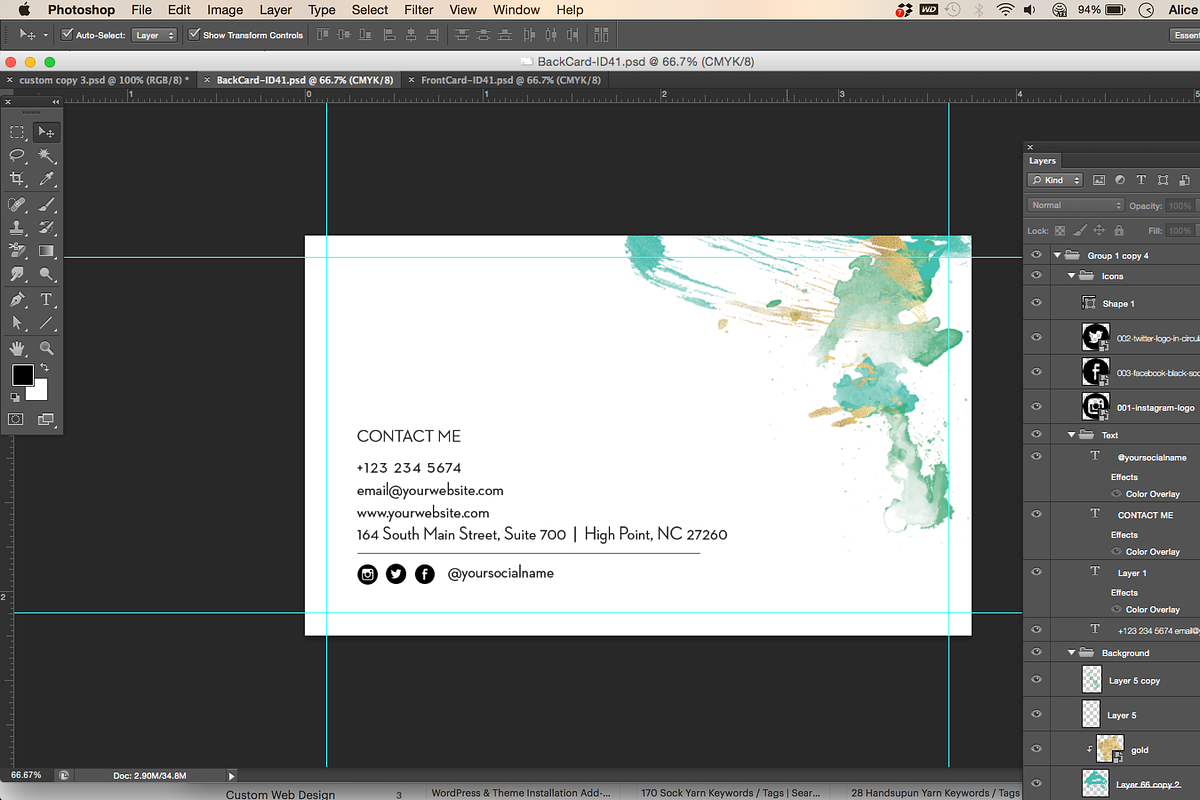This screenshot has width=1200, height=800.
Task: Filter layers by type layer icon
Action: click(x=1141, y=180)
